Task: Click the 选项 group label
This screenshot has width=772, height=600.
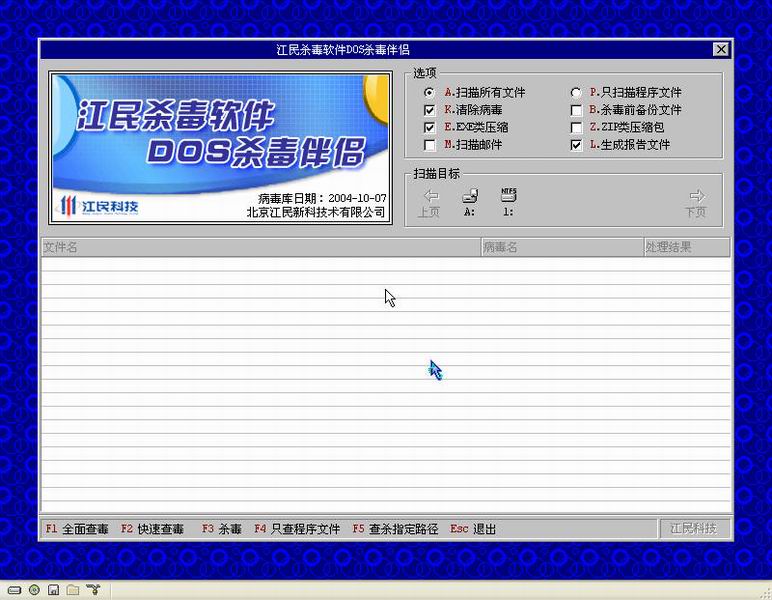Action: (x=424, y=73)
